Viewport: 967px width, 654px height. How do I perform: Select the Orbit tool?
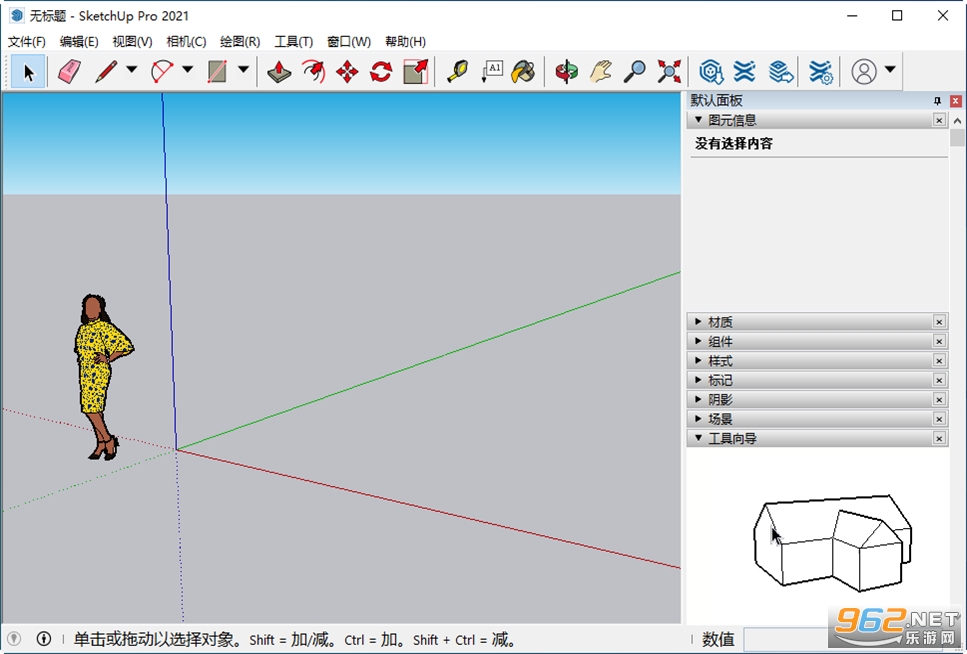[x=566, y=72]
